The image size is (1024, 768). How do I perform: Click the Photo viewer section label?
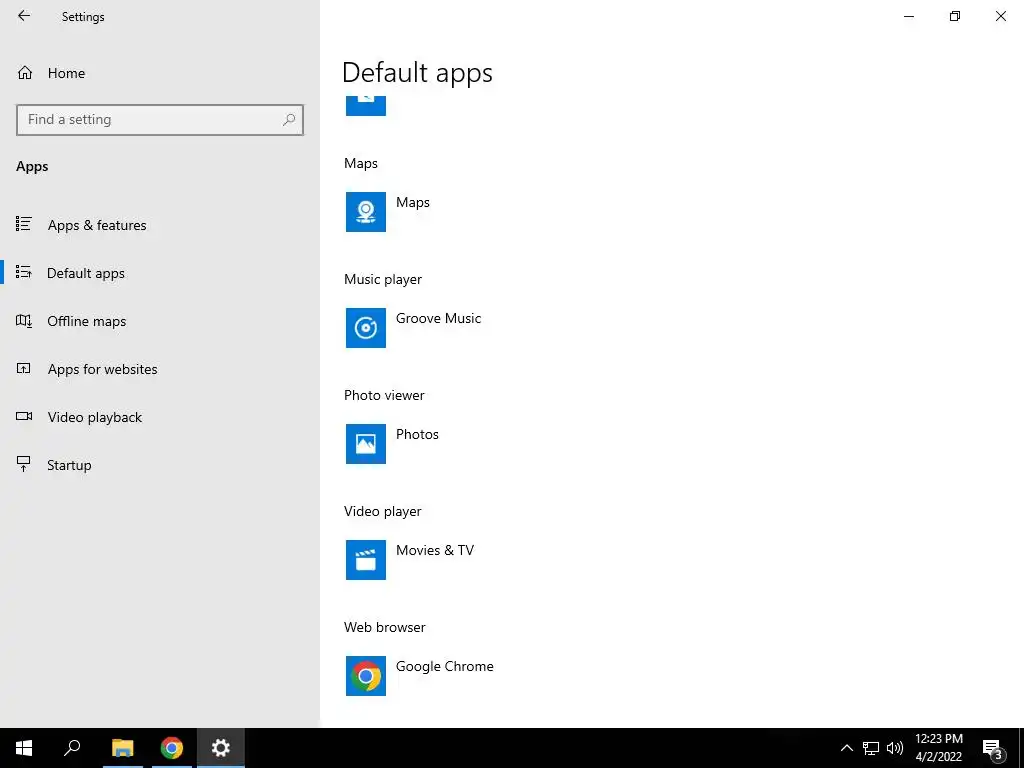[x=384, y=396]
